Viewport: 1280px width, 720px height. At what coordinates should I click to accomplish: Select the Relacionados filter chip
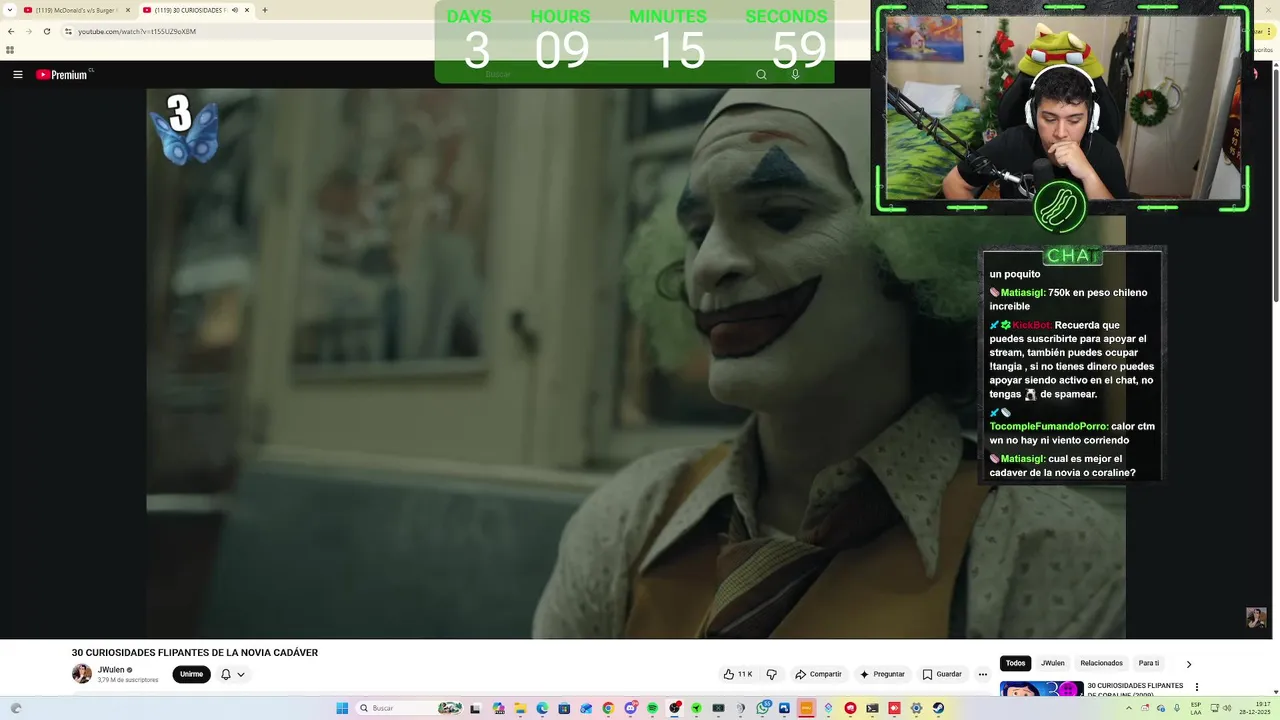(x=1101, y=663)
